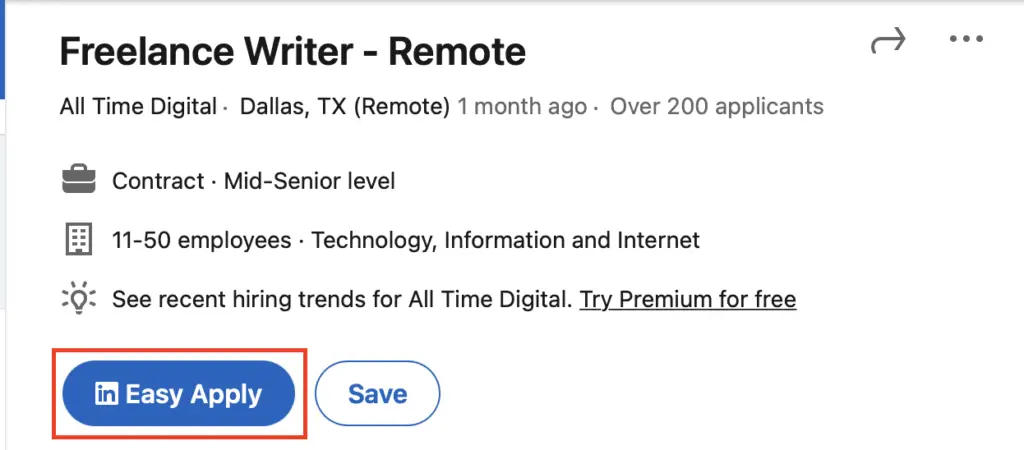This screenshot has width=1024, height=450.
Task: Click the Contract job type label
Action: (158, 182)
